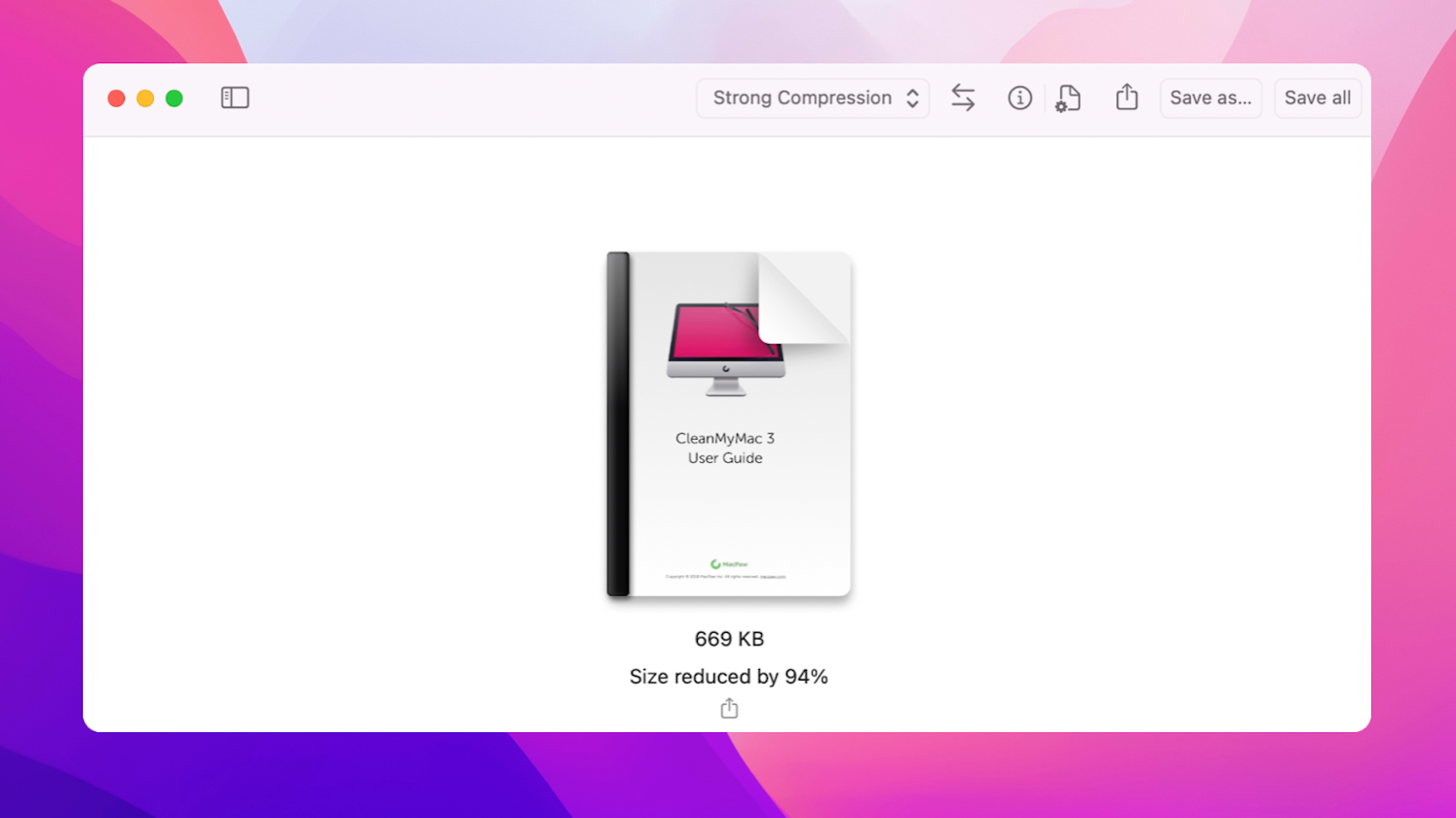Show file information using the info icon
Image resolution: width=1456 pixels, height=818 pixels.
[x=1019, y=97]
